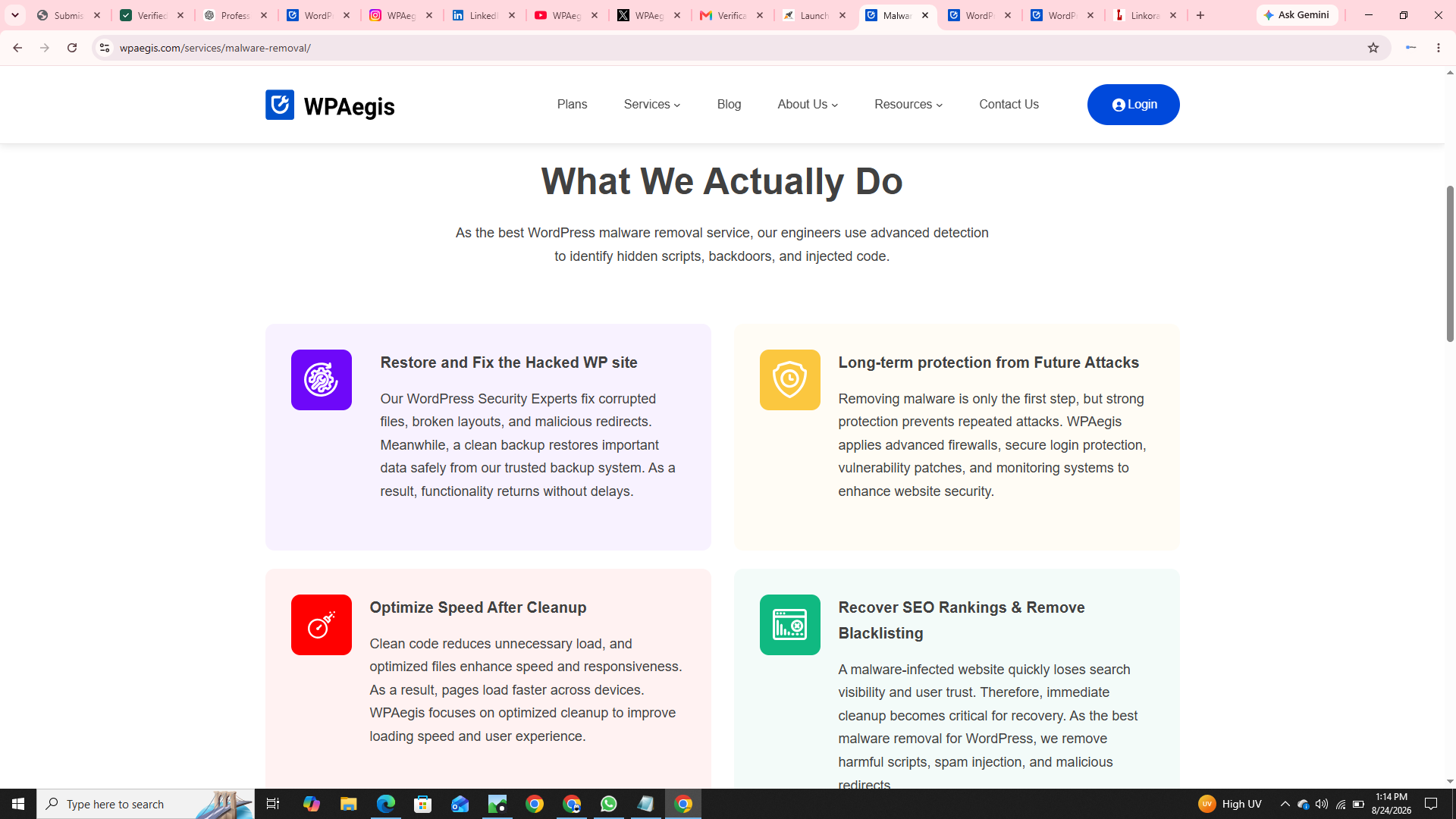The width and height of the screenshot is (1456, 819).
Task: Expand the Services dropdown menu
Action: [x=652, y=105]
